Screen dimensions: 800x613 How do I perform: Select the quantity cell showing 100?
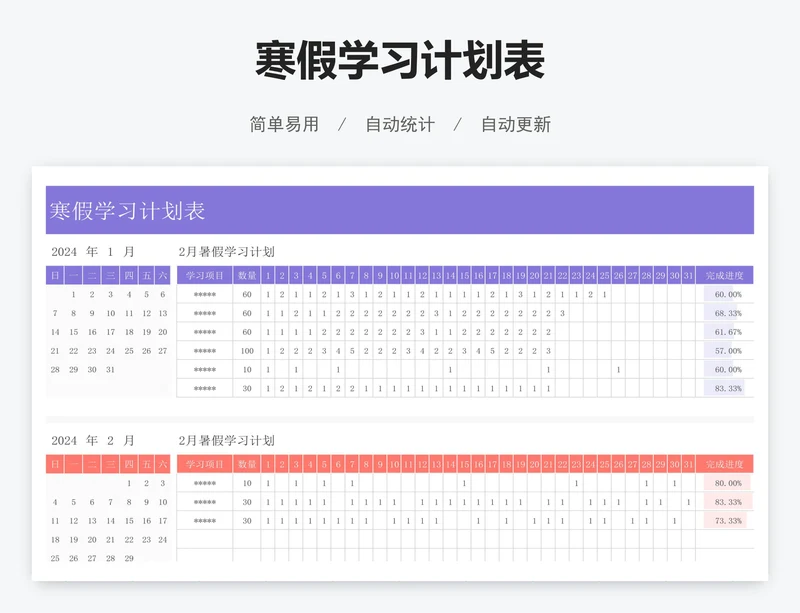pyautogui.click(x=247, y=351)
